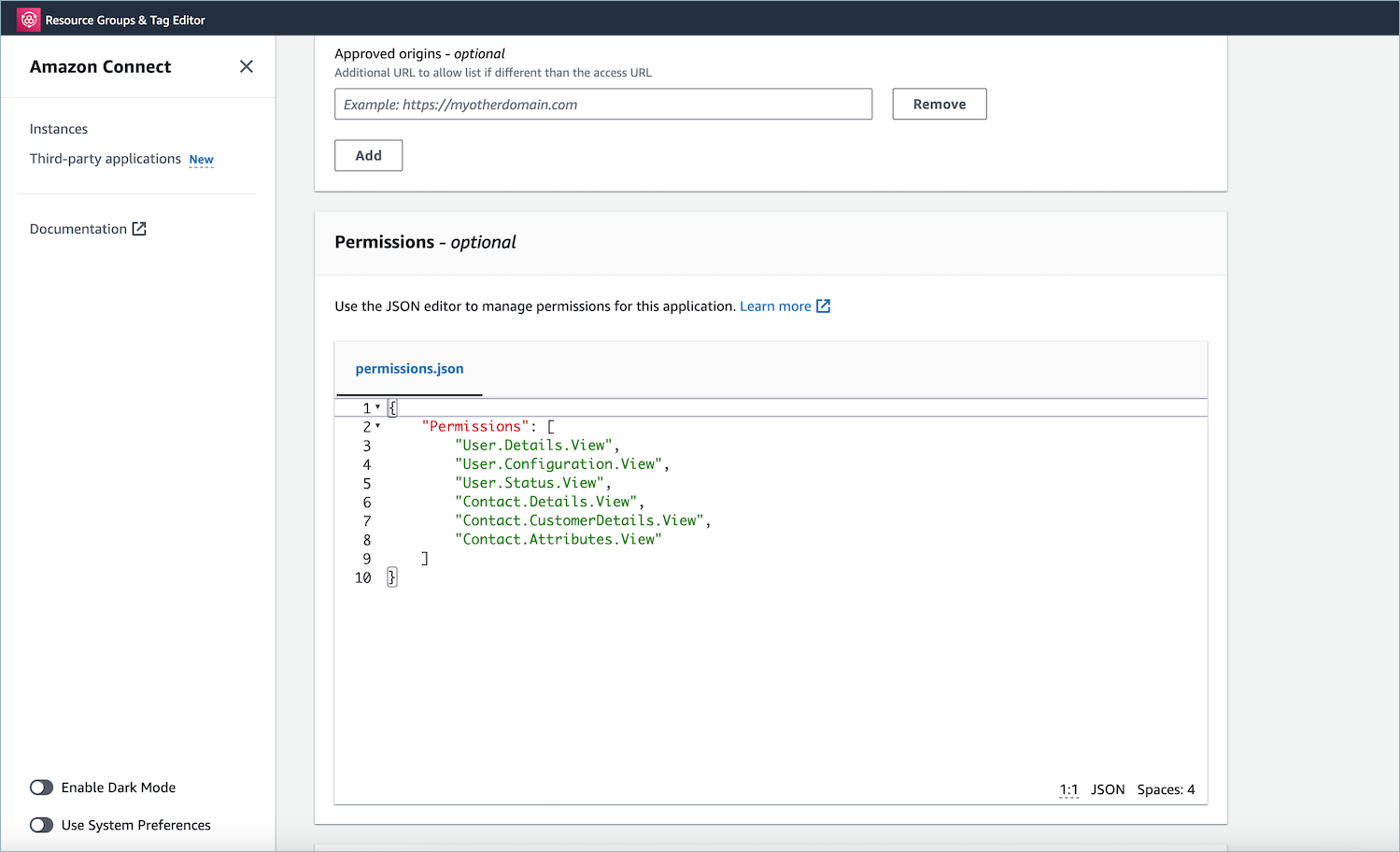Viewport: 1400px width, 852px height.
Task: Open the Instances page
Action: (59, 129)
